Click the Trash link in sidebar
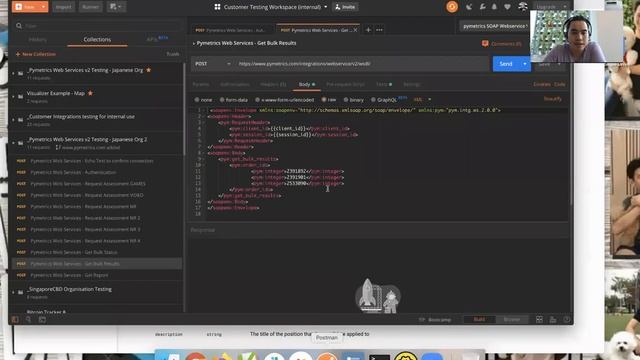The height and width of the screenshot is (360, 640). pos(173,54)
